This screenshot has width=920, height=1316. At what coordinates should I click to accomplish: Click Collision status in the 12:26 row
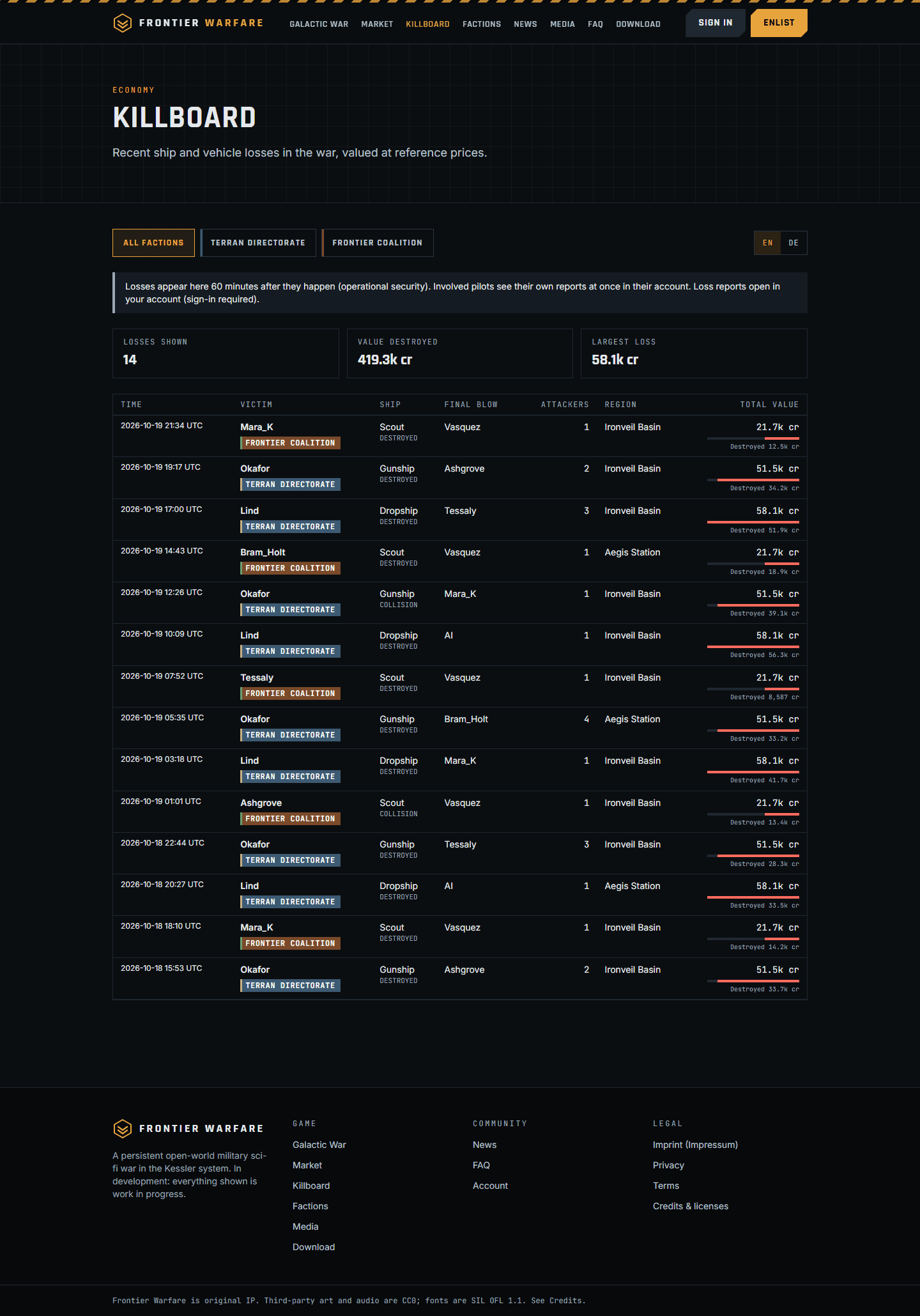point(399,605)
